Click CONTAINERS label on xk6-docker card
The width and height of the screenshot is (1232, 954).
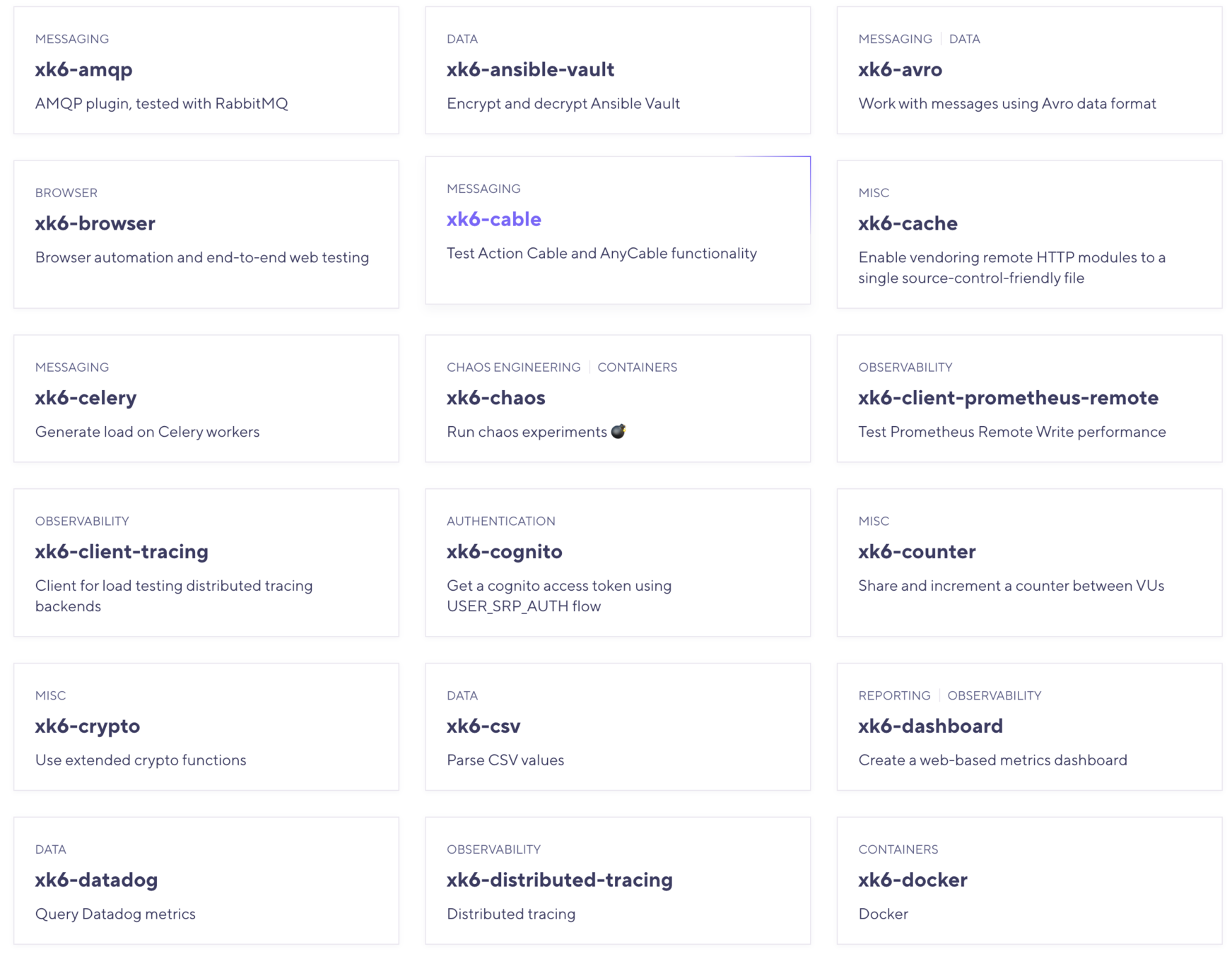pyautogui.click(x=898, y=849)
